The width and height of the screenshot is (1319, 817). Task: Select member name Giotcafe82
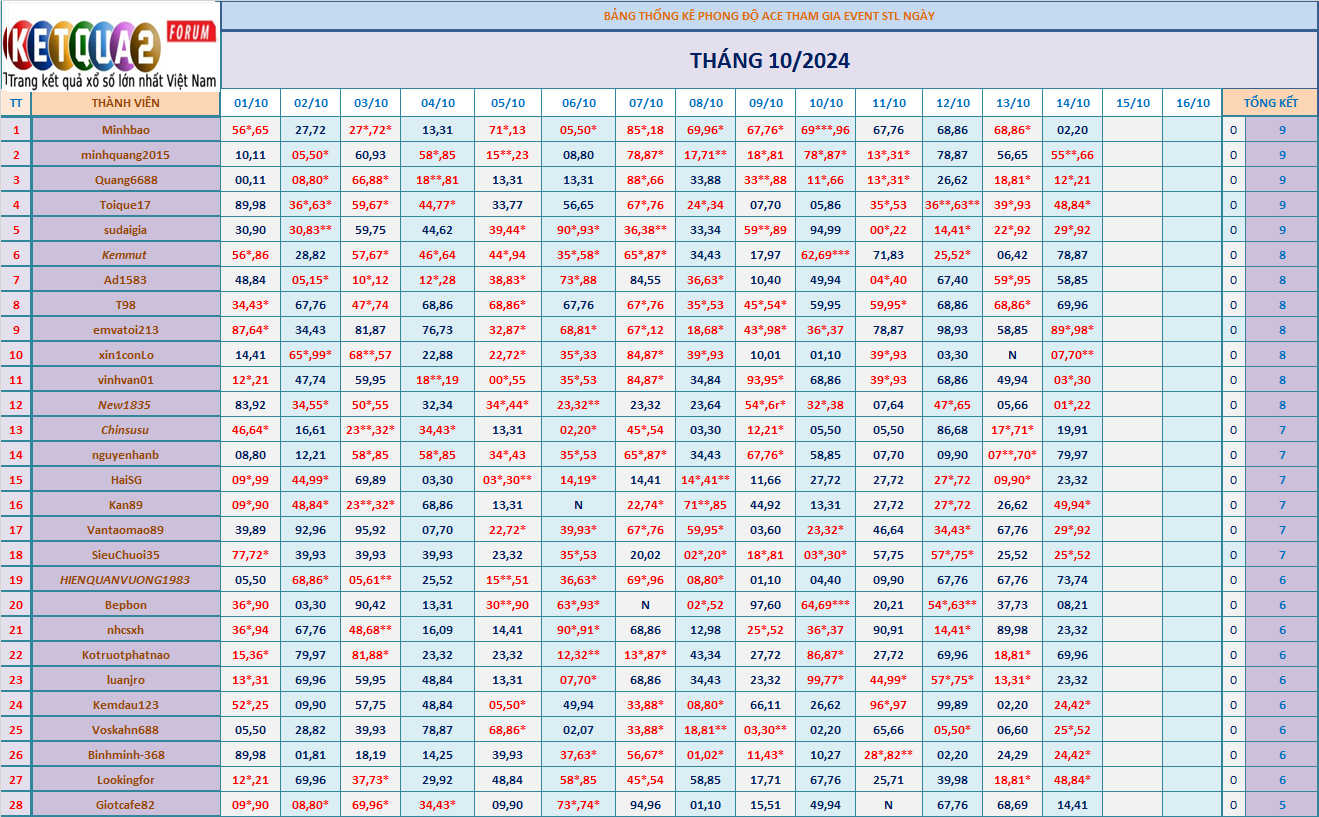(x=125, y=805)
